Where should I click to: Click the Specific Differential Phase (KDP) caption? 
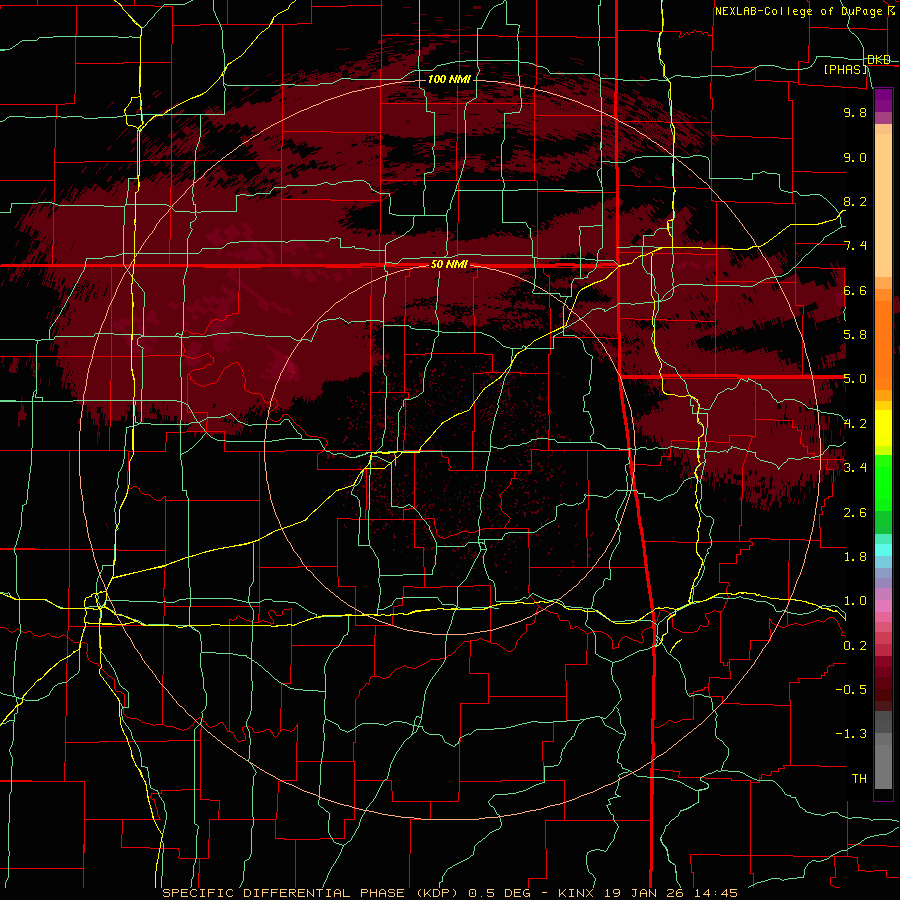point(312,893)
